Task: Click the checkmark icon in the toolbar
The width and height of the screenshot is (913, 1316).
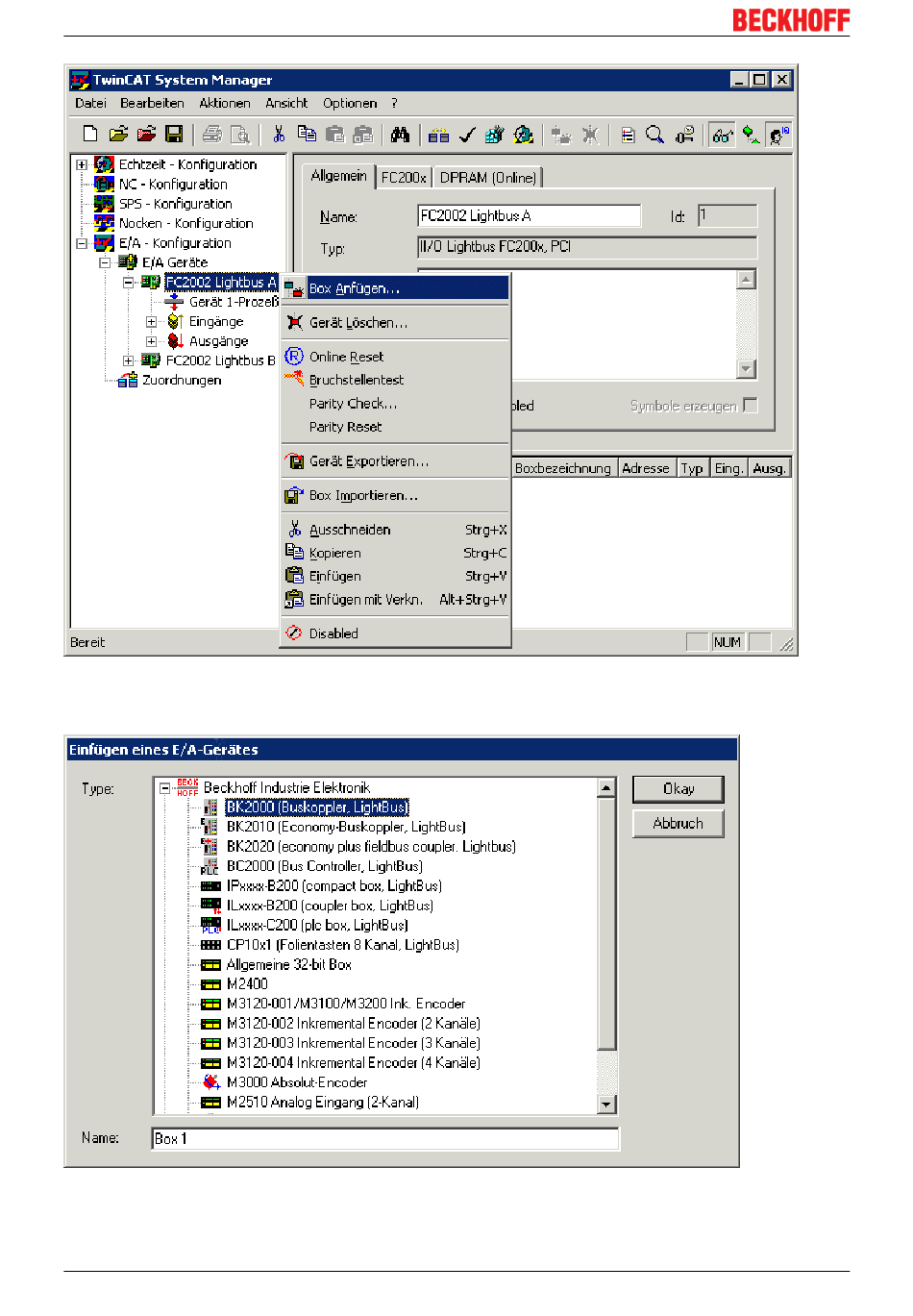Action: coord(467,135)
